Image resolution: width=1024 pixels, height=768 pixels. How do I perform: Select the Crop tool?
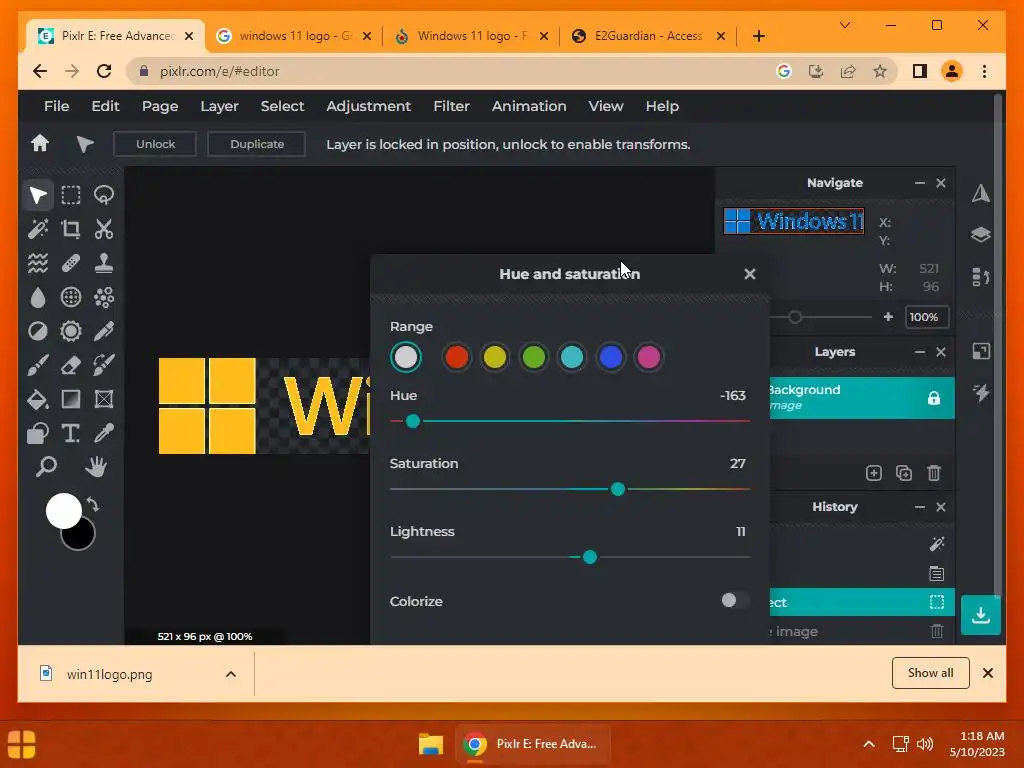pos(71,229)
